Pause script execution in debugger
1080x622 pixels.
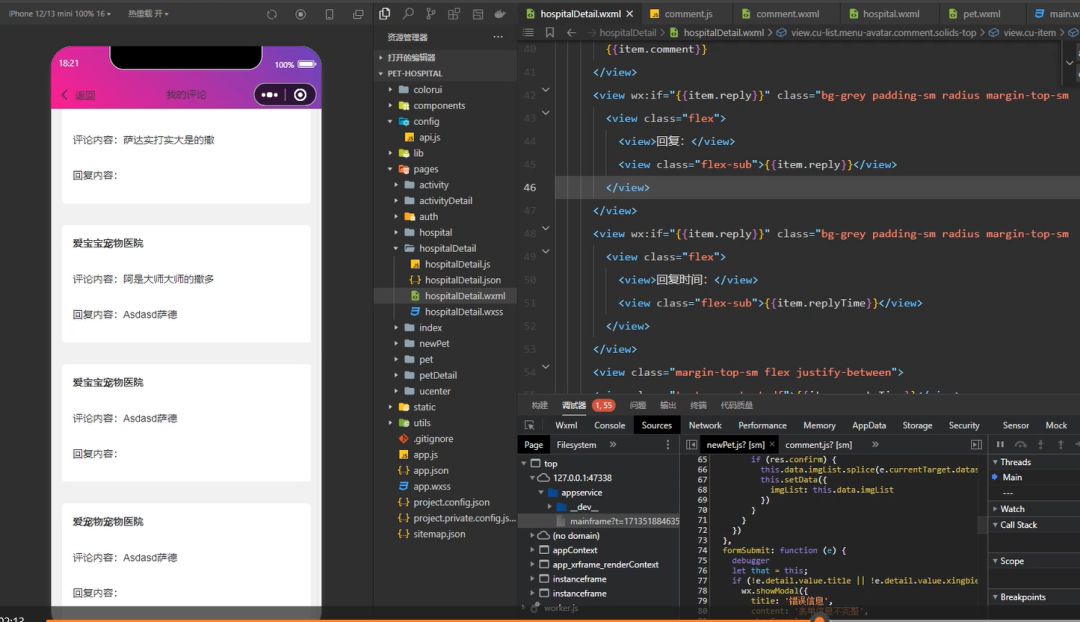[1000, 444]
